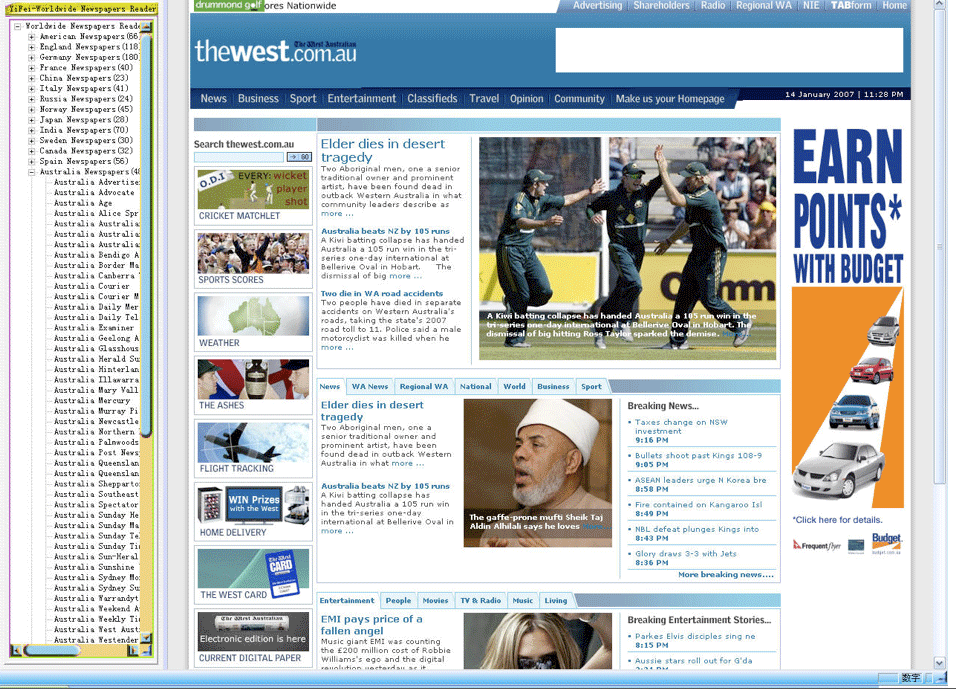Switch to the National tab
956x689 pixels.
tap(476, 387)
